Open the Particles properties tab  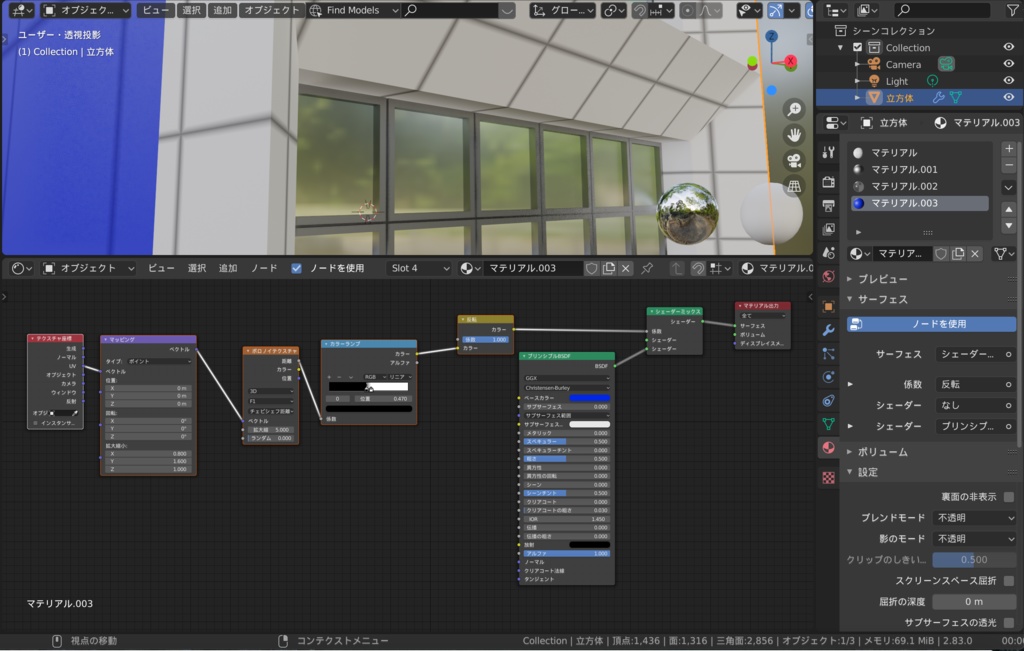point(828,353)
